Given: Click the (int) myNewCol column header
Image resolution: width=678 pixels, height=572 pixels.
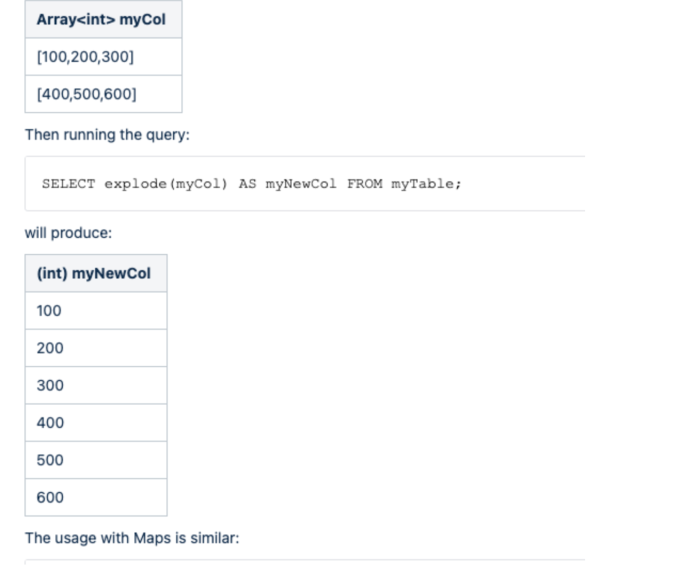Looking at the screenshot, I should click(96, 273).
